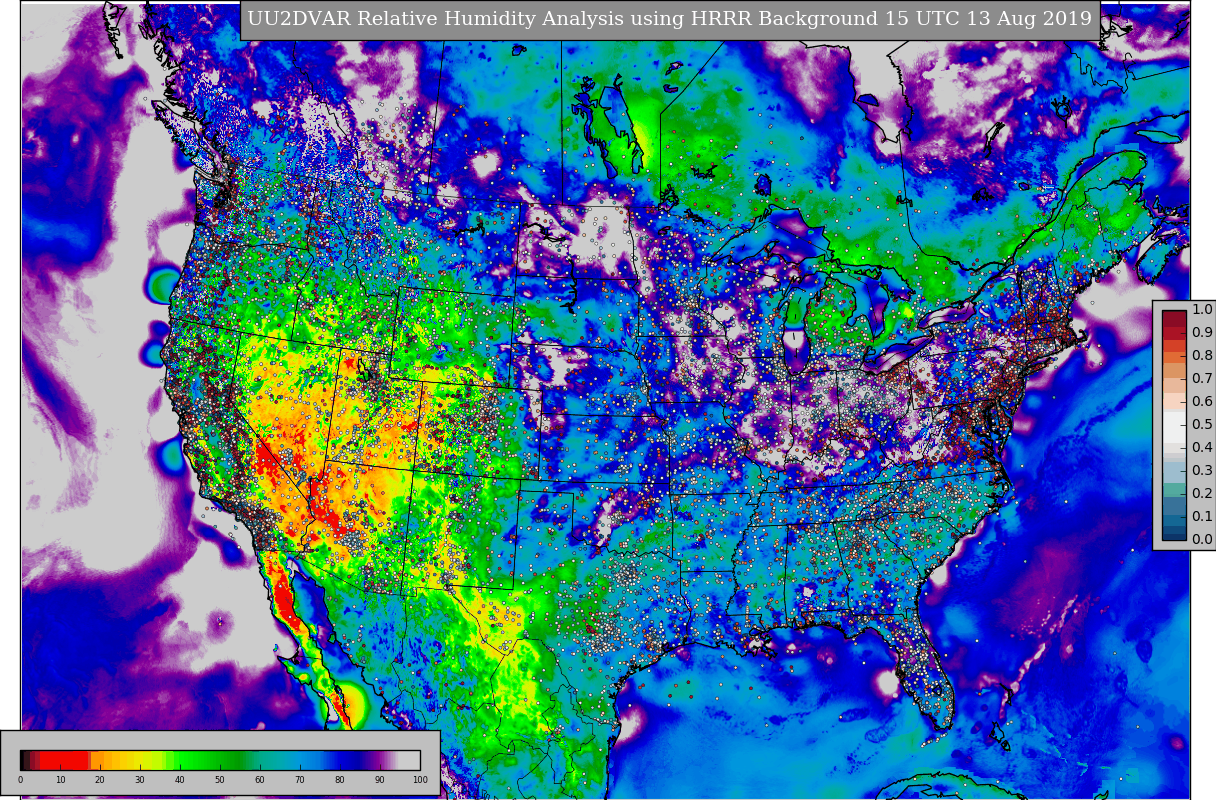1216x800 pixels.
Task: Click the 0.9 label on the right colorbar
Action: click(x=1202, y=333)
